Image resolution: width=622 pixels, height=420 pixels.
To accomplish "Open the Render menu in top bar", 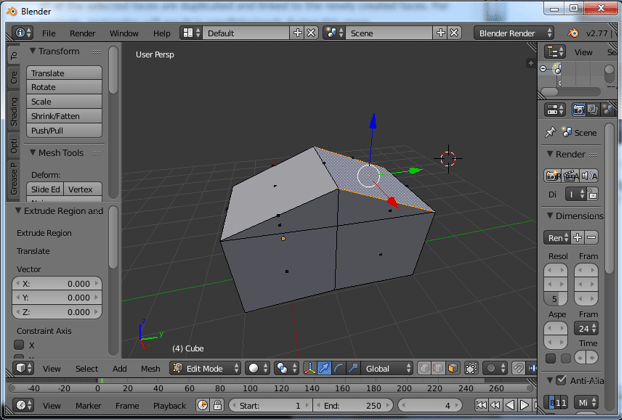I will [83, 33].
